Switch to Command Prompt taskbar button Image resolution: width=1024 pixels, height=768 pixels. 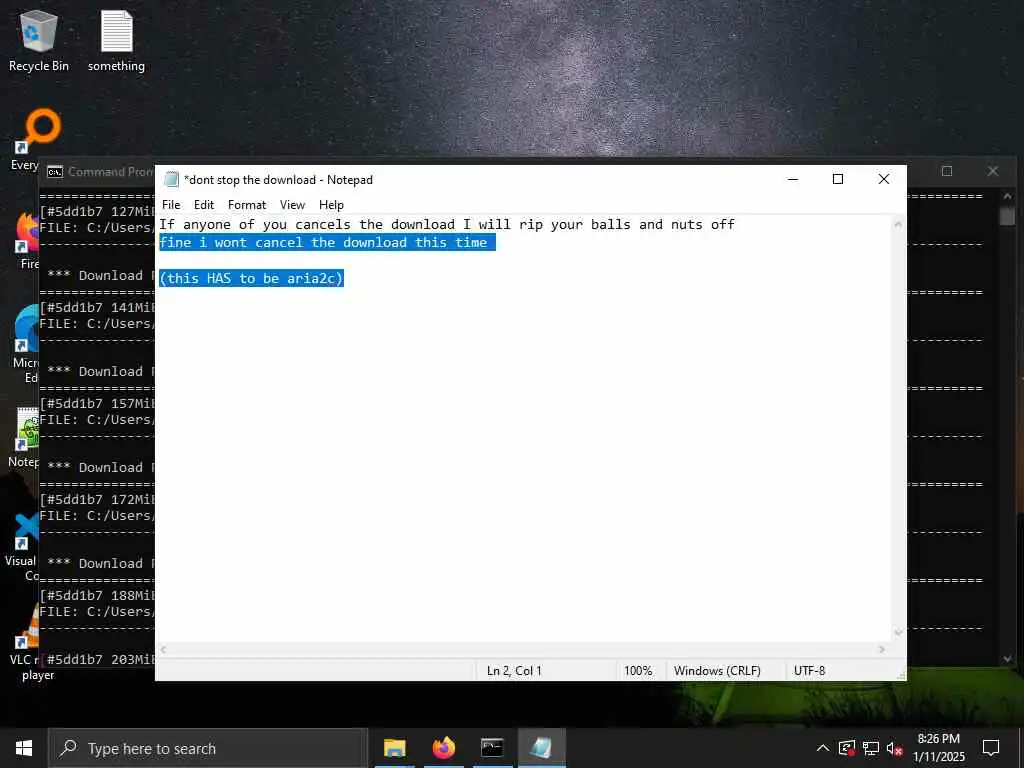click(x=492, y=748)
